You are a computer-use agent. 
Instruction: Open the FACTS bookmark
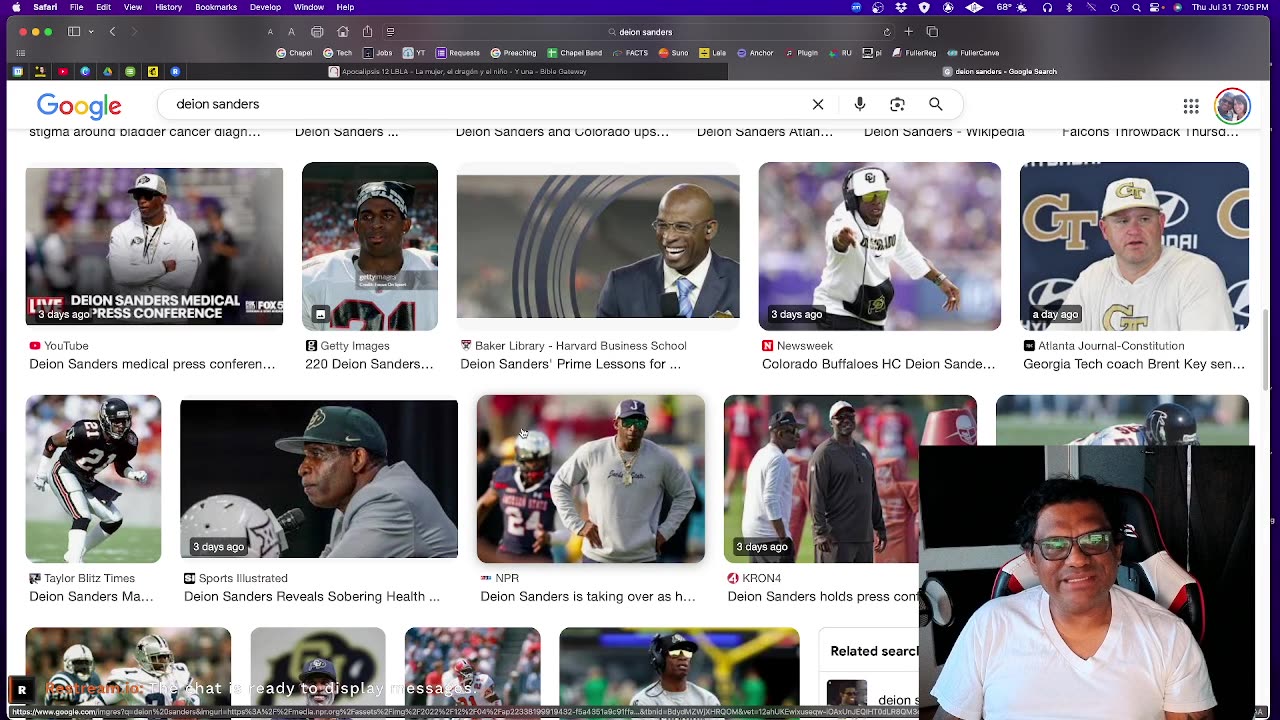pos(631,53)
